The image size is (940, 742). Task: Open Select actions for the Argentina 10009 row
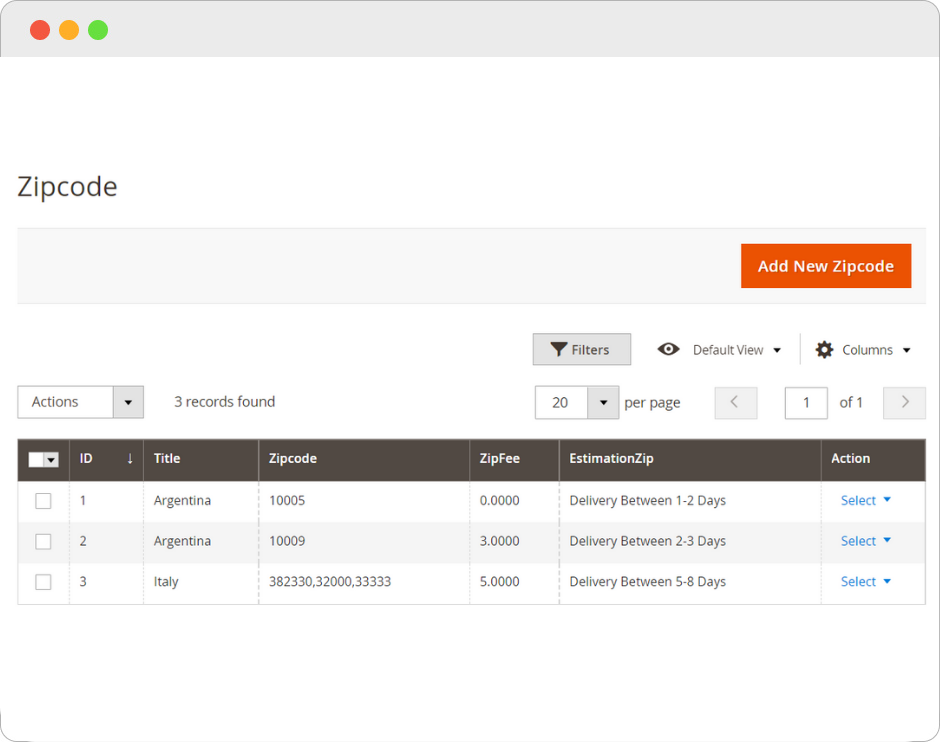pyautogui.click(x=857, y=540)
